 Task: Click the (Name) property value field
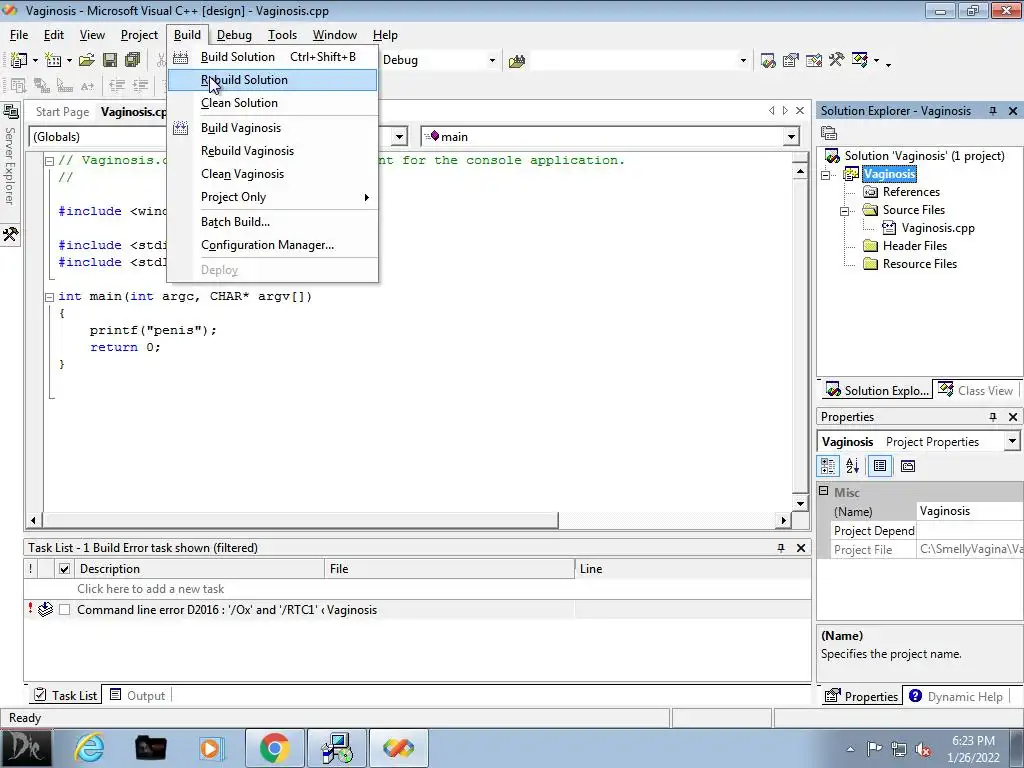(970, 511)
